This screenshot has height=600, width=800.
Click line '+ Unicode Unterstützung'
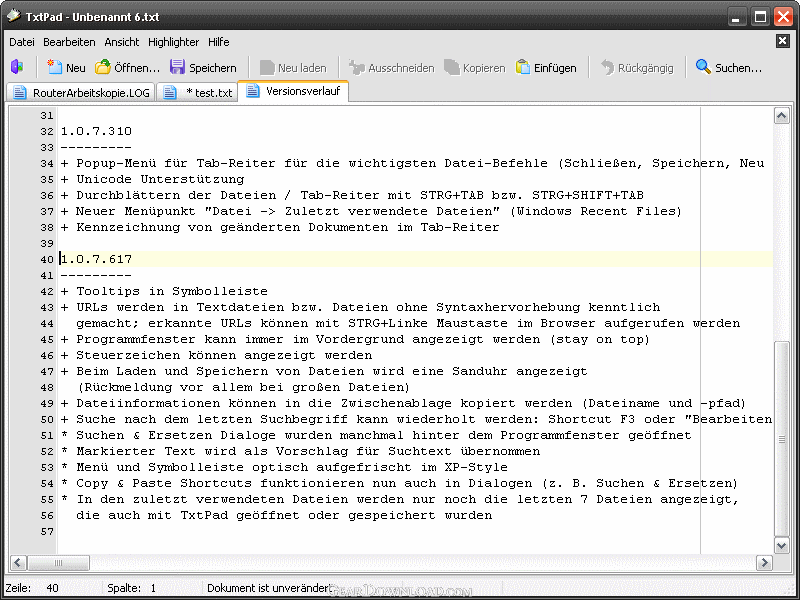tap(153, 179)
